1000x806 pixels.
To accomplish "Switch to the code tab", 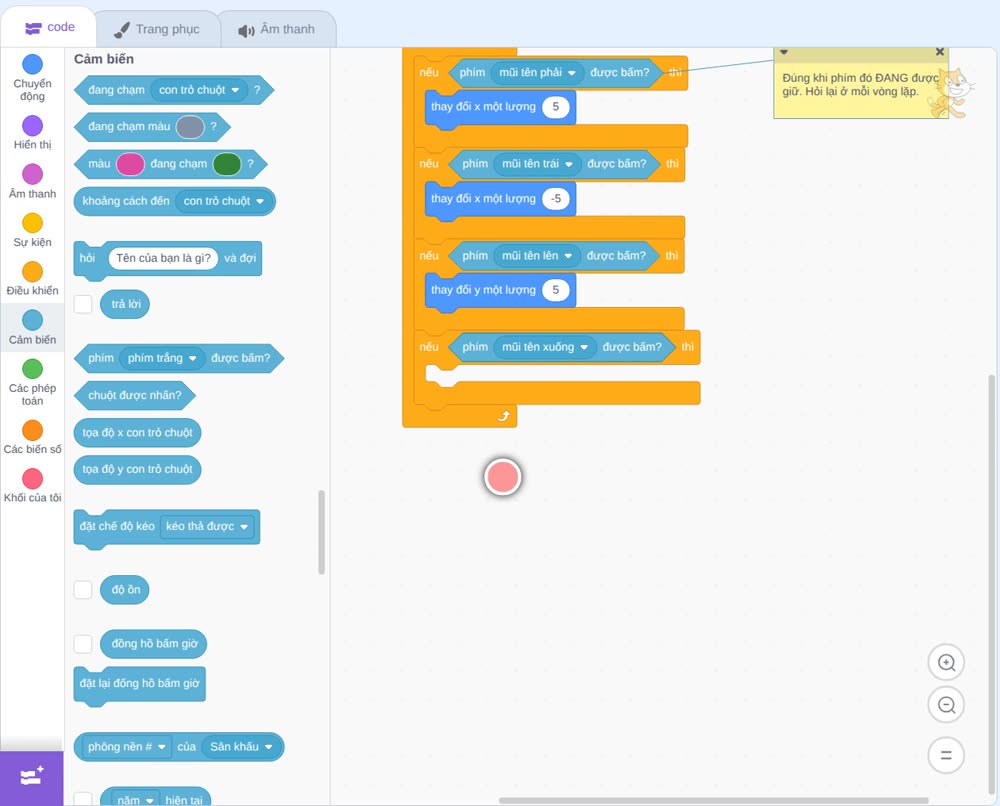I will tap(49, 27).
